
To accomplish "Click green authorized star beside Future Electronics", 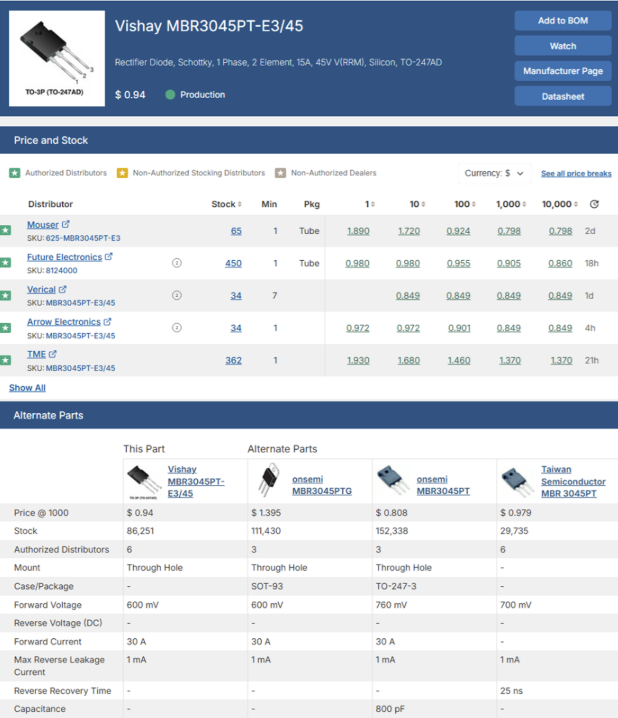I will click(x=5, y=263).
